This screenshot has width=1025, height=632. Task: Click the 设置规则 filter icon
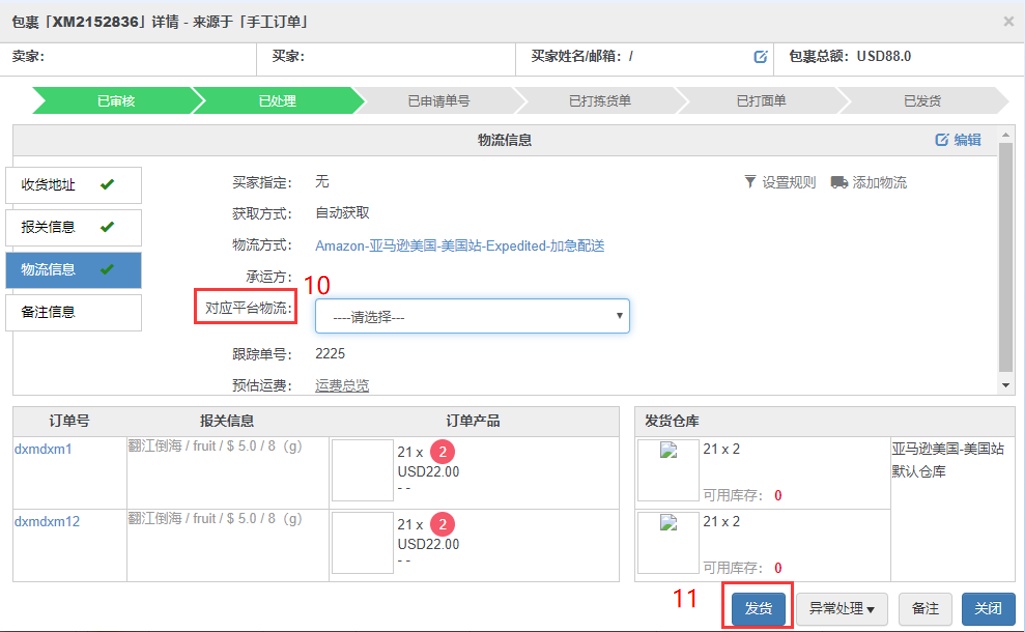coord(751,182)
